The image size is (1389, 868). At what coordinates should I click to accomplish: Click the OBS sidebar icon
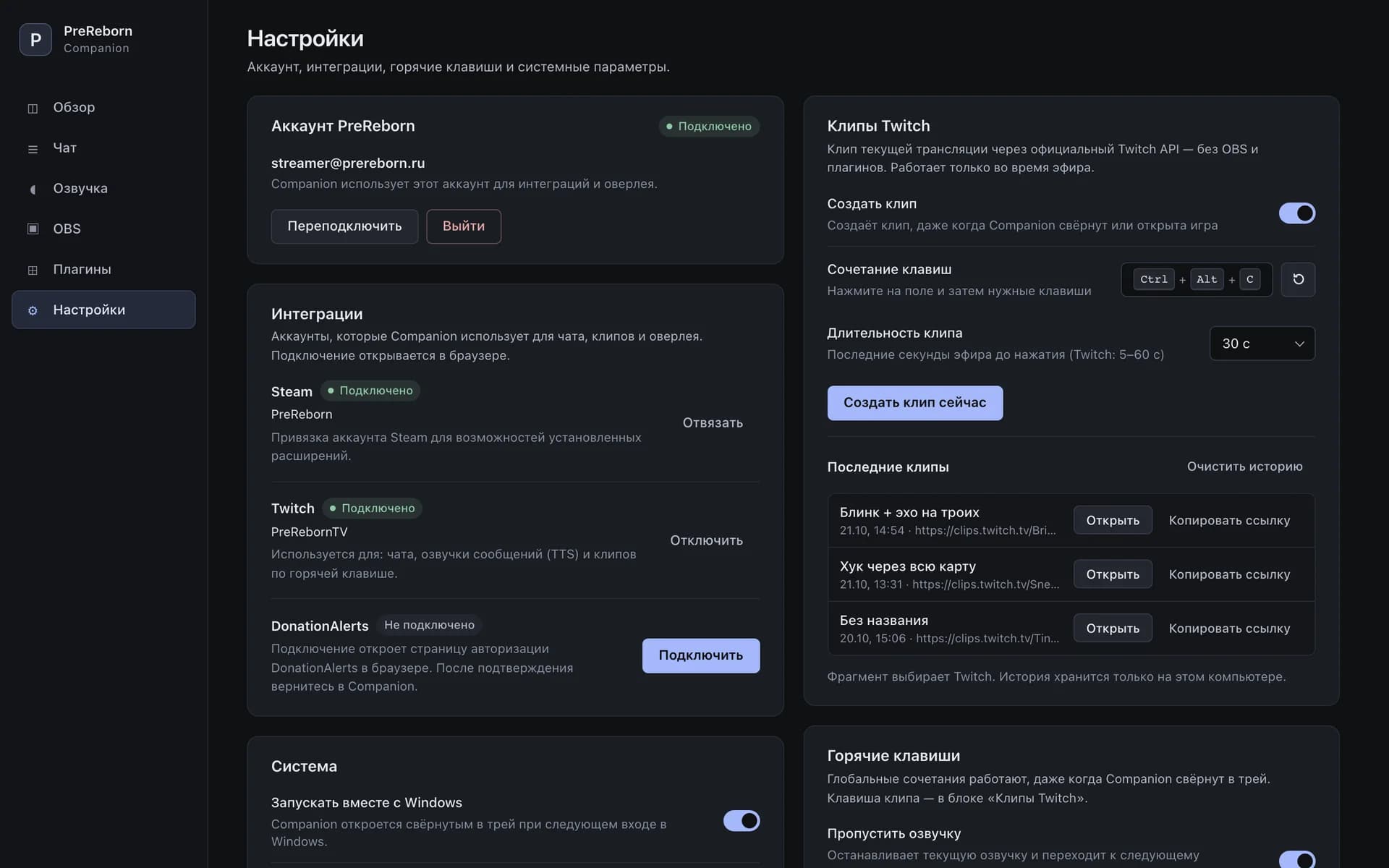point(33,229)
